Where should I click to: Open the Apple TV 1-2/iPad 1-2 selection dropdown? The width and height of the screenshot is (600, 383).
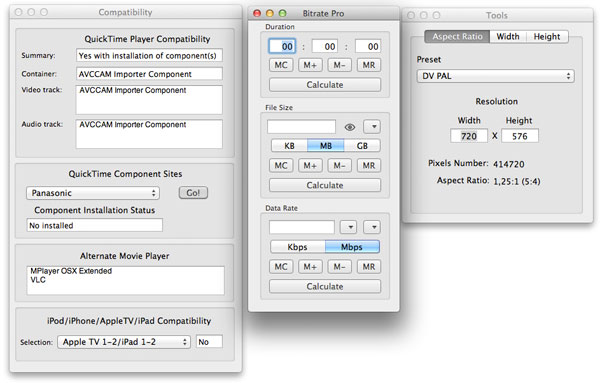click(x=124, y=342)
